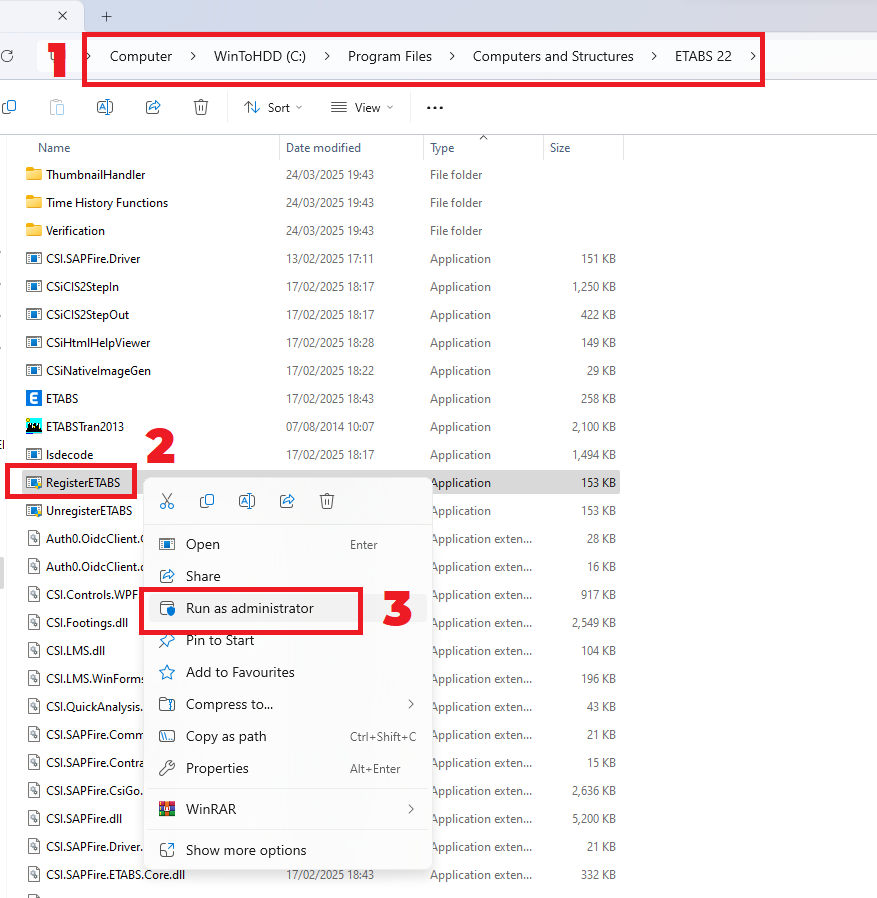Click the Rename icon in context menu
This screenshot has width=877, height=898.
[x=247, y=501]
